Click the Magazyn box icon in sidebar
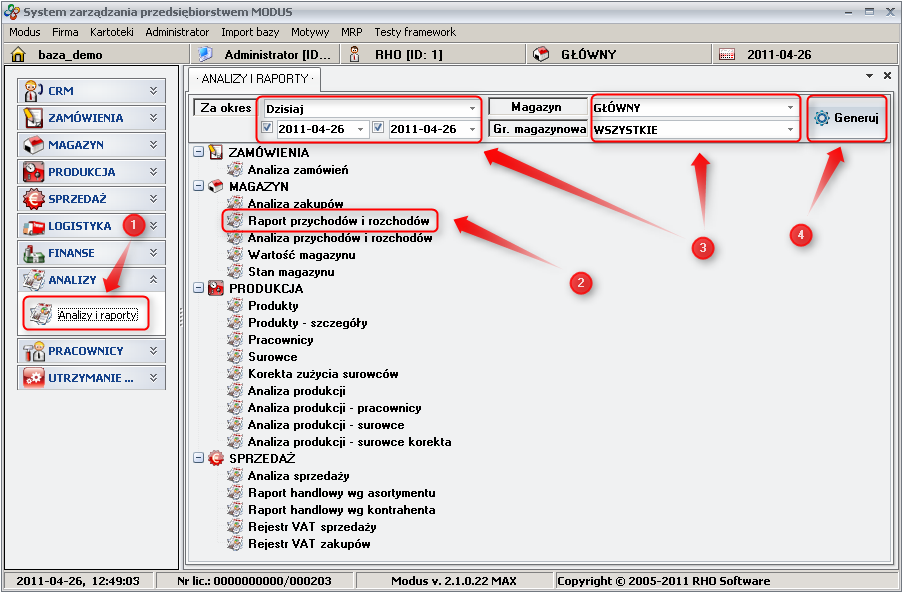 tap(33, 145)
